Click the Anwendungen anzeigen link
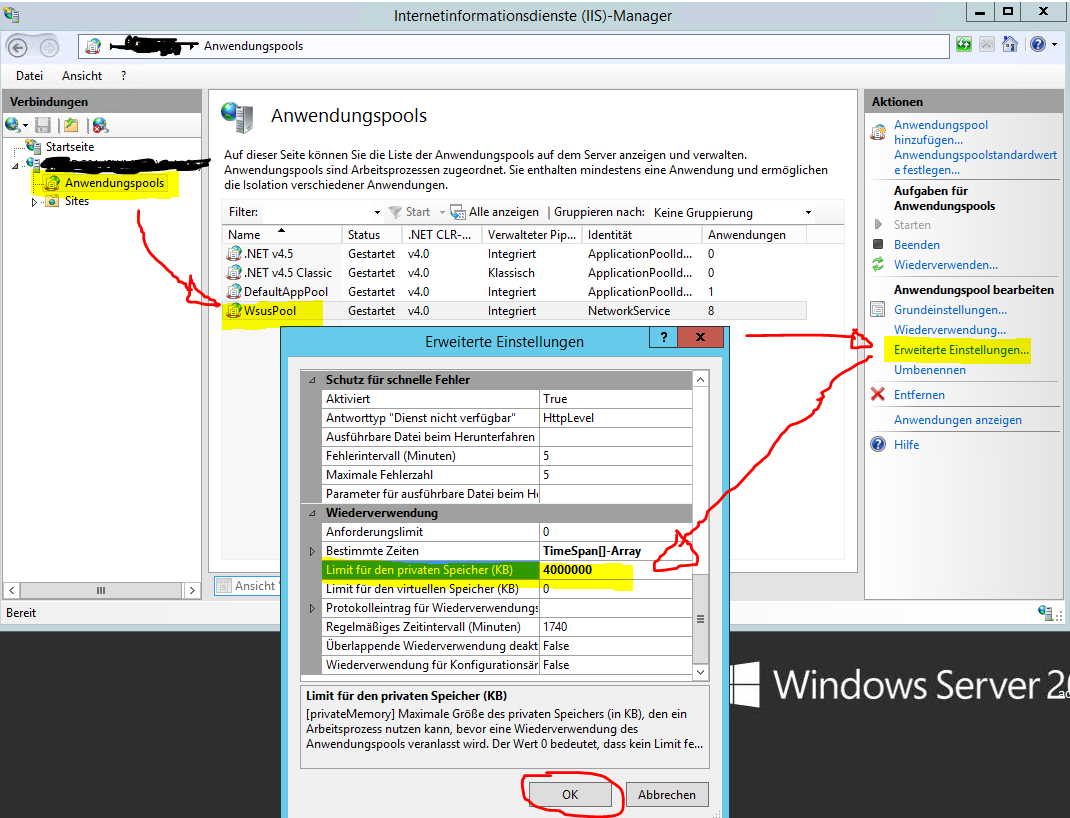This screenshot has height=818, width=1070. pos(957,420)
